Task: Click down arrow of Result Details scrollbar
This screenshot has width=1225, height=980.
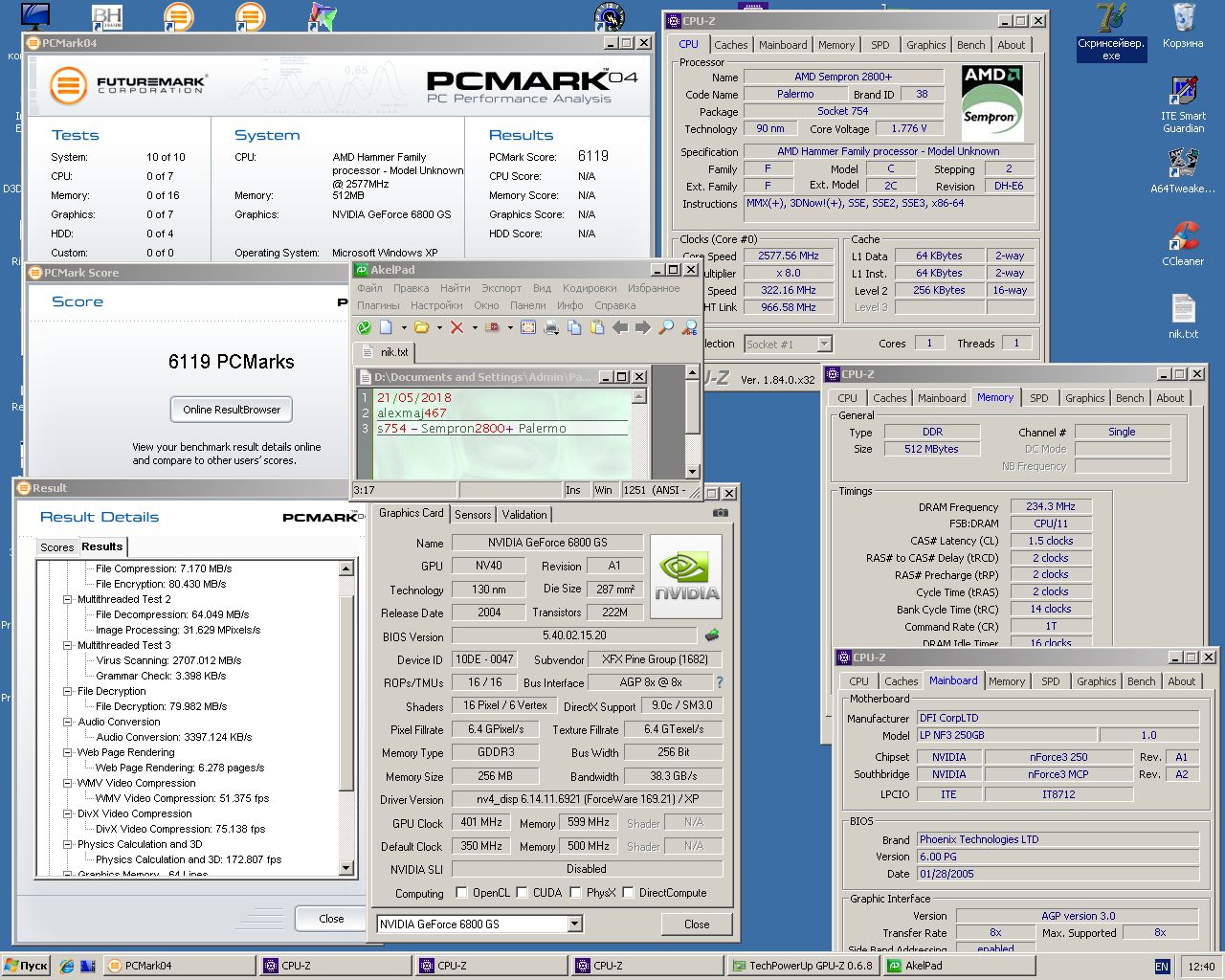Action: 346,868
